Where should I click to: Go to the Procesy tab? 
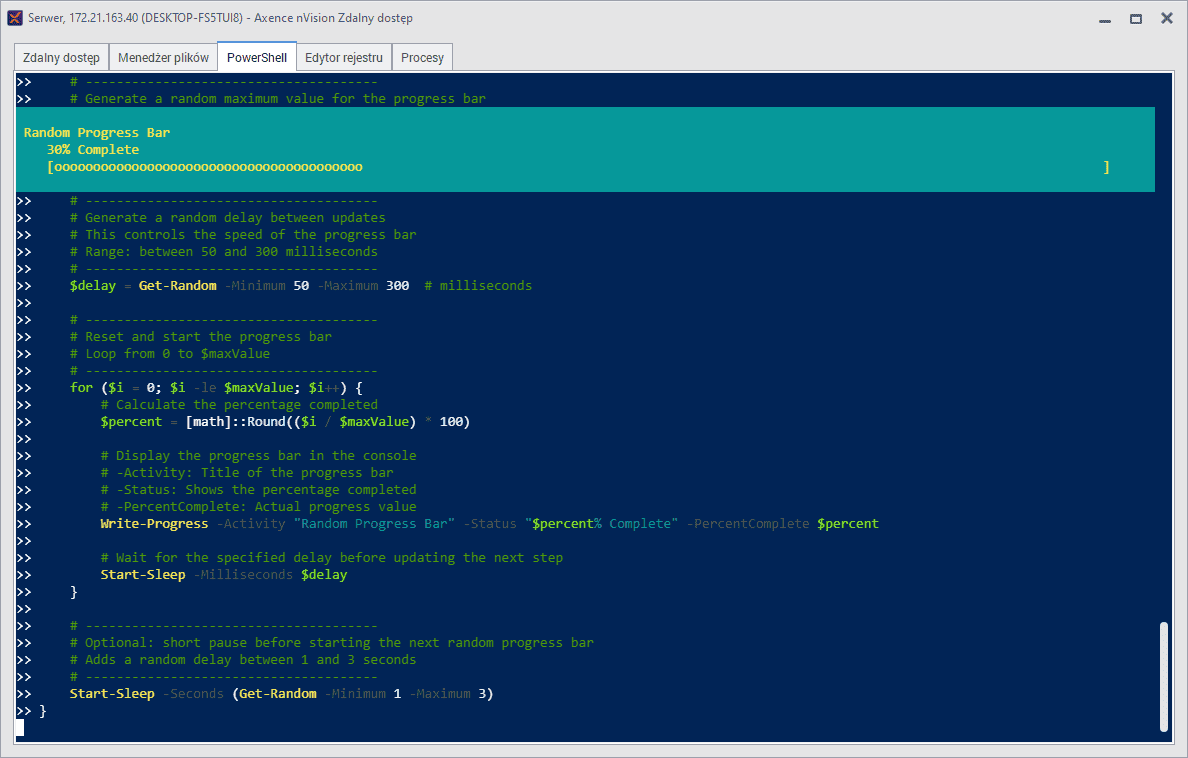(422, 58)
